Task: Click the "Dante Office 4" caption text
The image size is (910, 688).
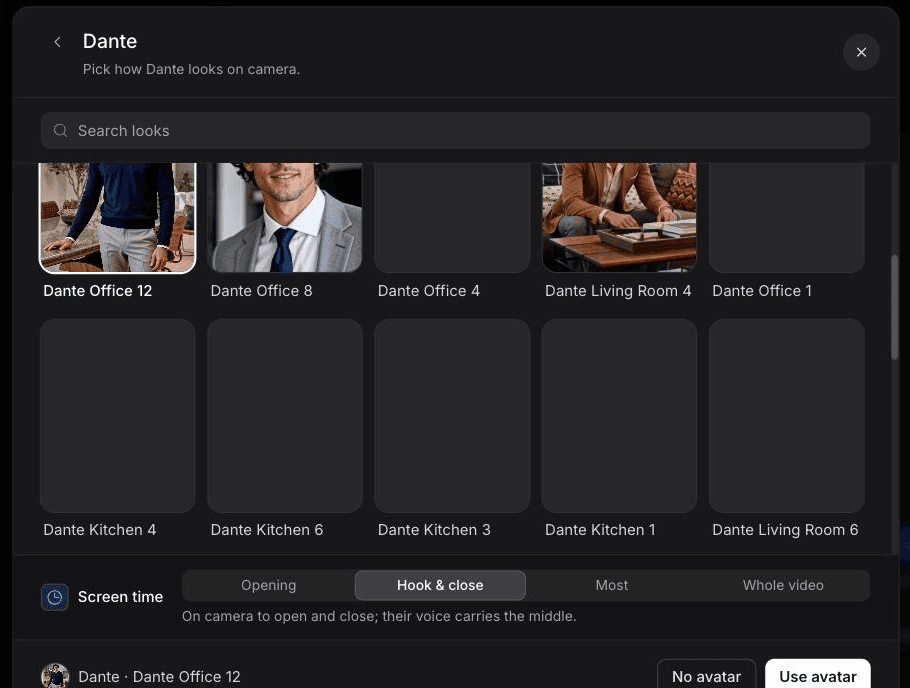Action: (x=428, y=291)
